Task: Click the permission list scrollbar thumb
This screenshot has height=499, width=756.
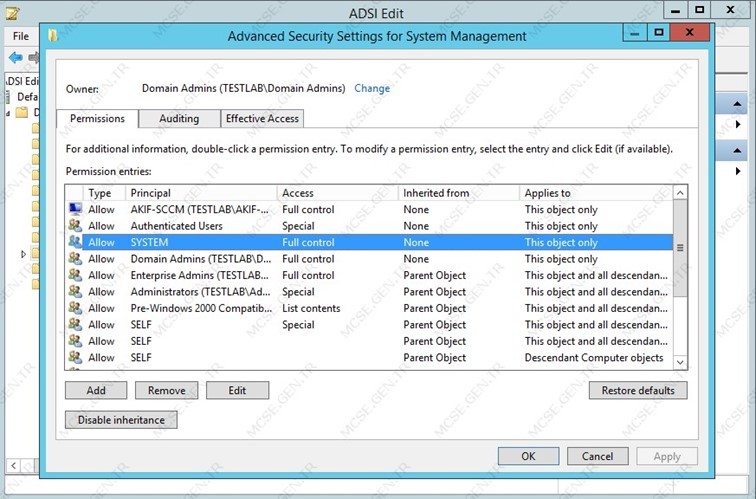Action: click(680, 248)
